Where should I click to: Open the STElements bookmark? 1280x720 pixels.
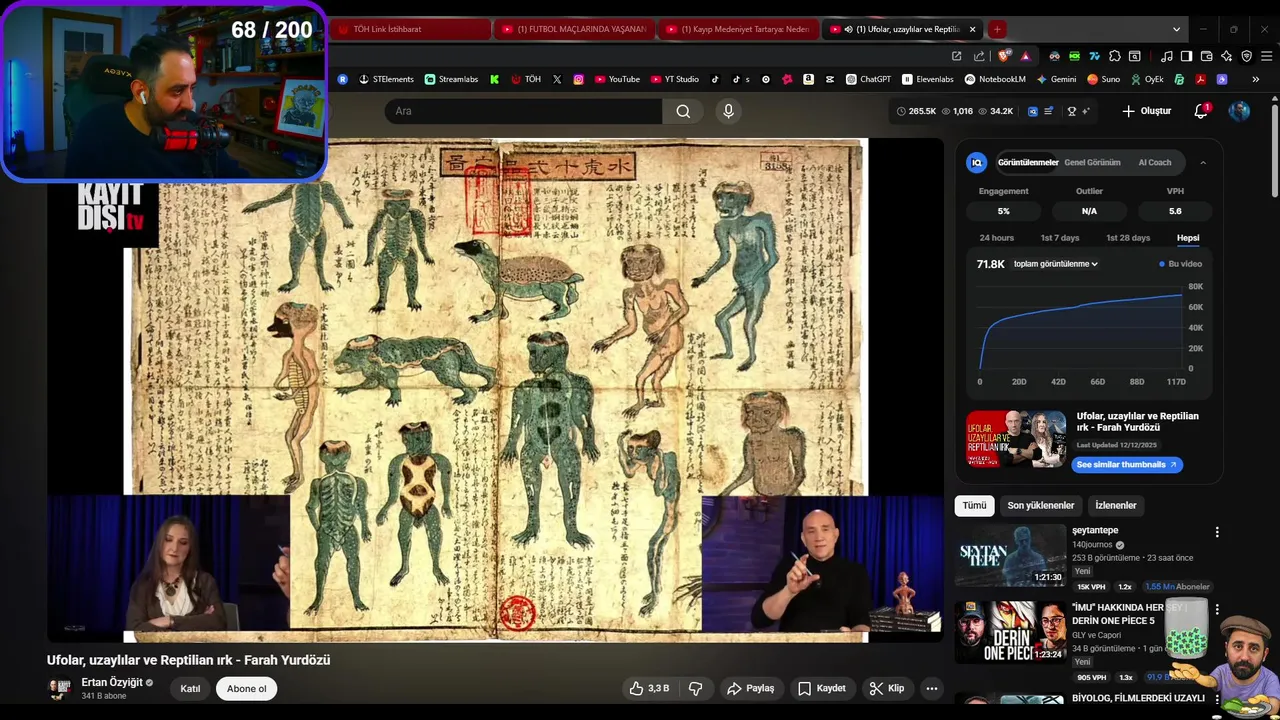[x=386, y=79]
